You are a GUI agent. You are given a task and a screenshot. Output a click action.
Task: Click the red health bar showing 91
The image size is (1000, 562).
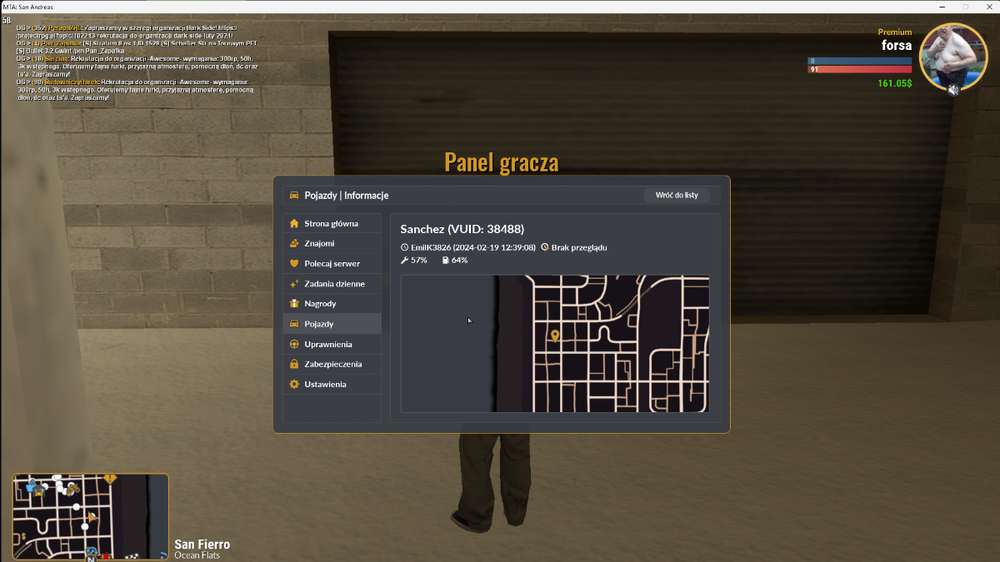tap(860, 70)
